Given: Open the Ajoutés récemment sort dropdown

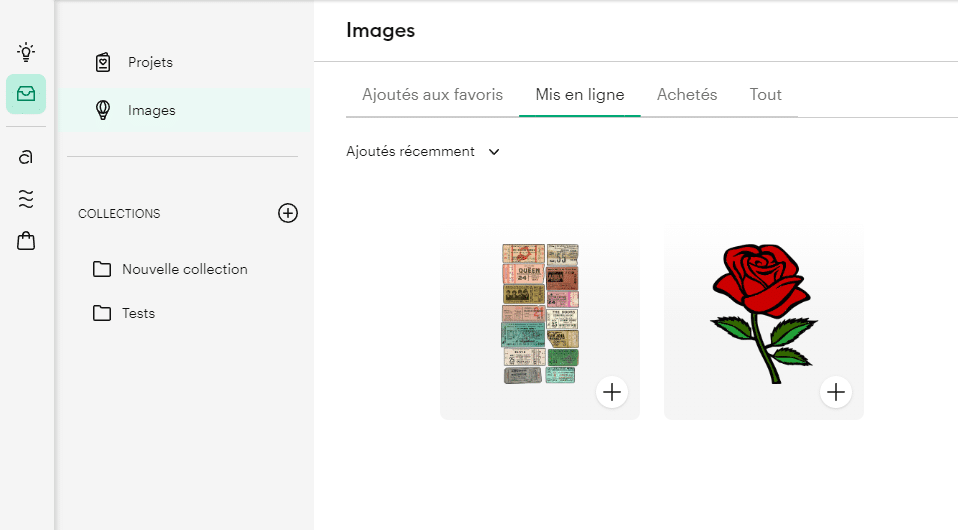Looking at the screenshot, I should click(x=423, y=152).
